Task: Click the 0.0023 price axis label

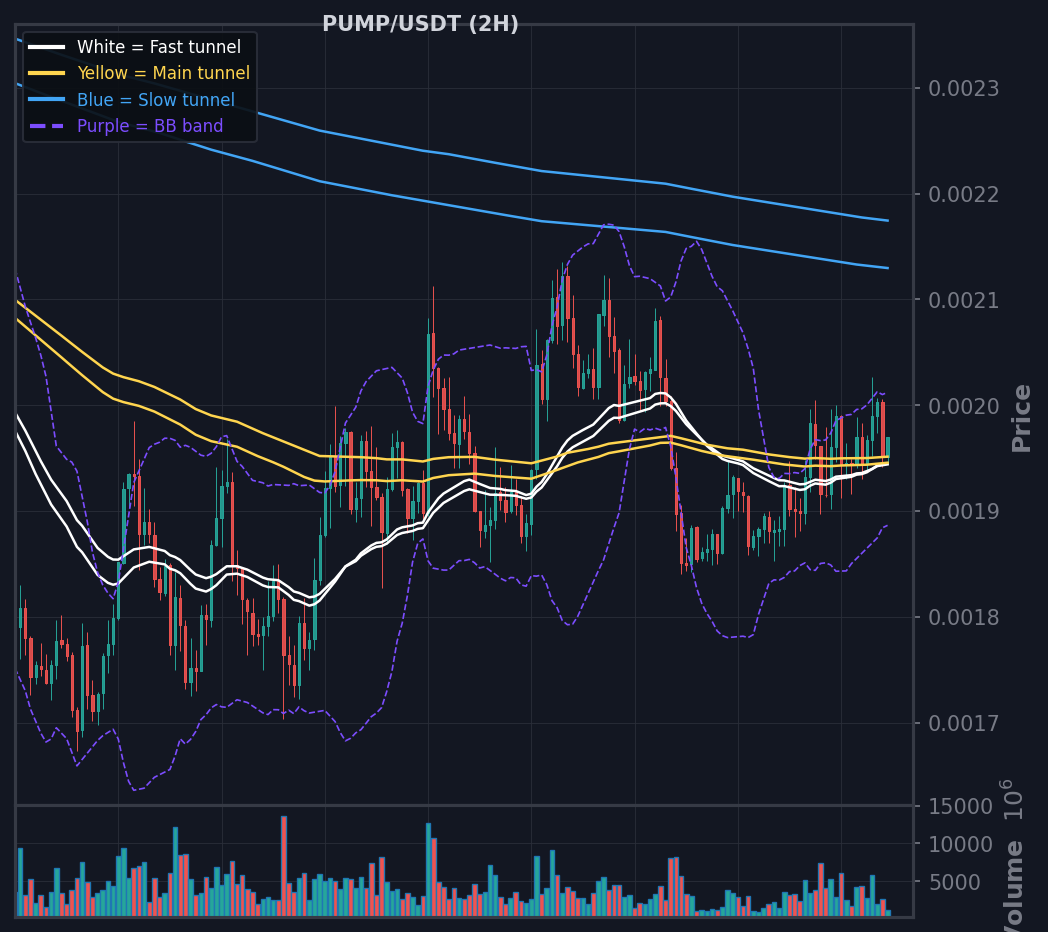Action: [963, 88]
